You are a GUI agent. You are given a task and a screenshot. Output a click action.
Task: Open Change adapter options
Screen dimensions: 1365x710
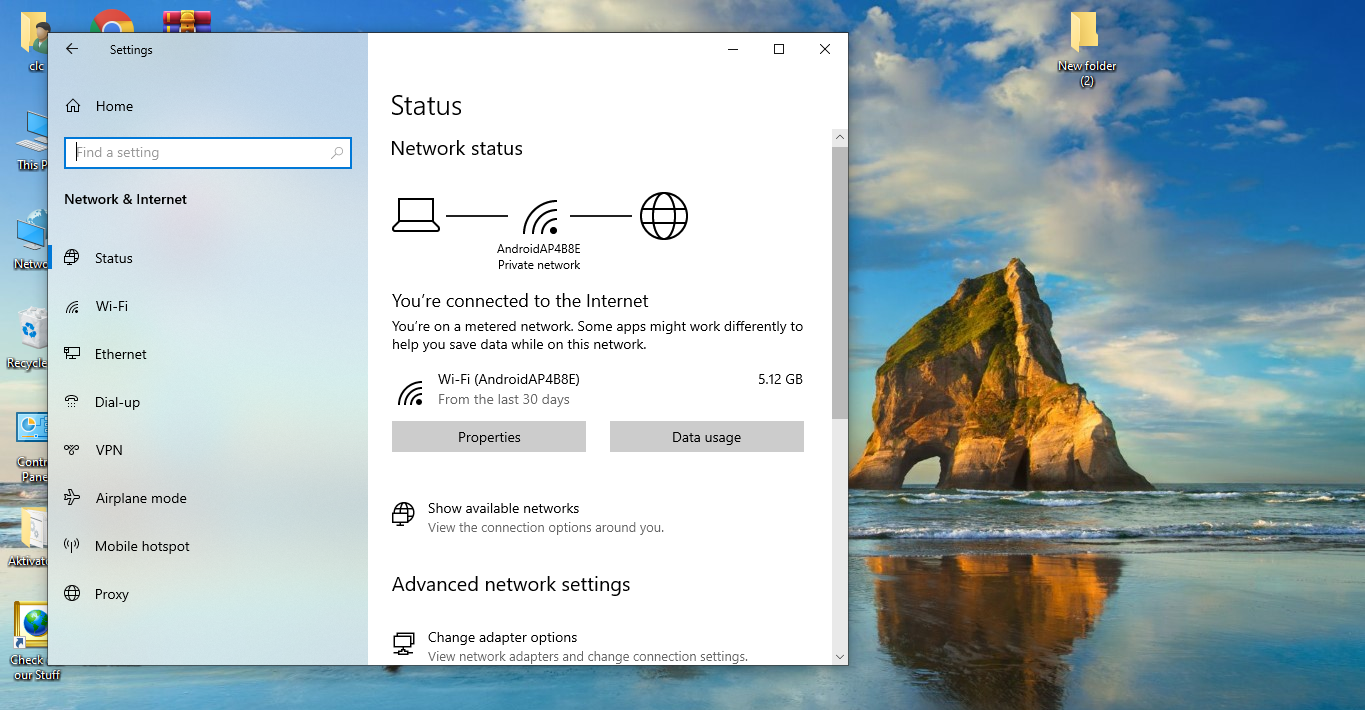502,637
